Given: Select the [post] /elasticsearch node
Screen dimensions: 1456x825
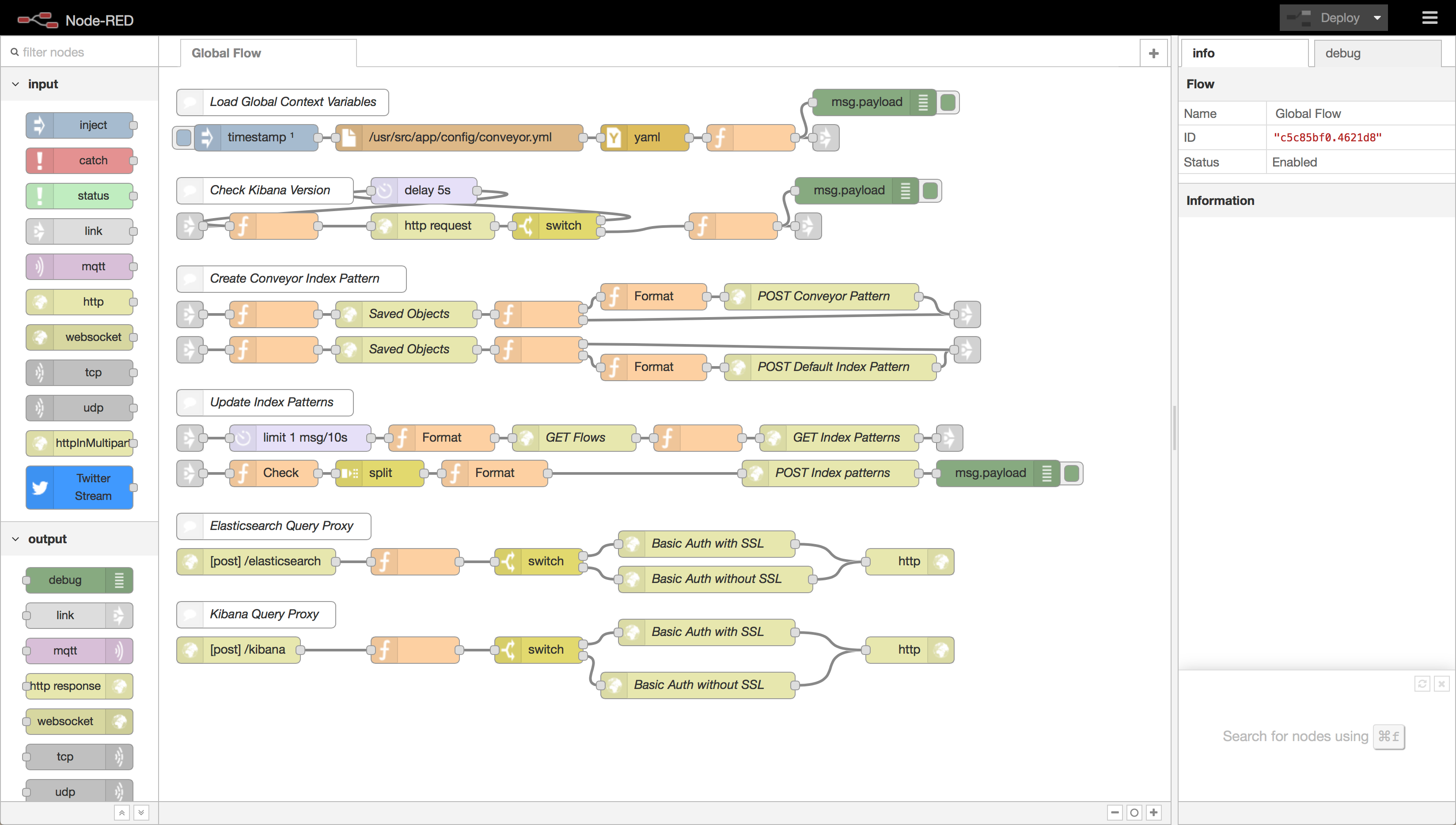Looking at the screenshot, I should 256,561.
